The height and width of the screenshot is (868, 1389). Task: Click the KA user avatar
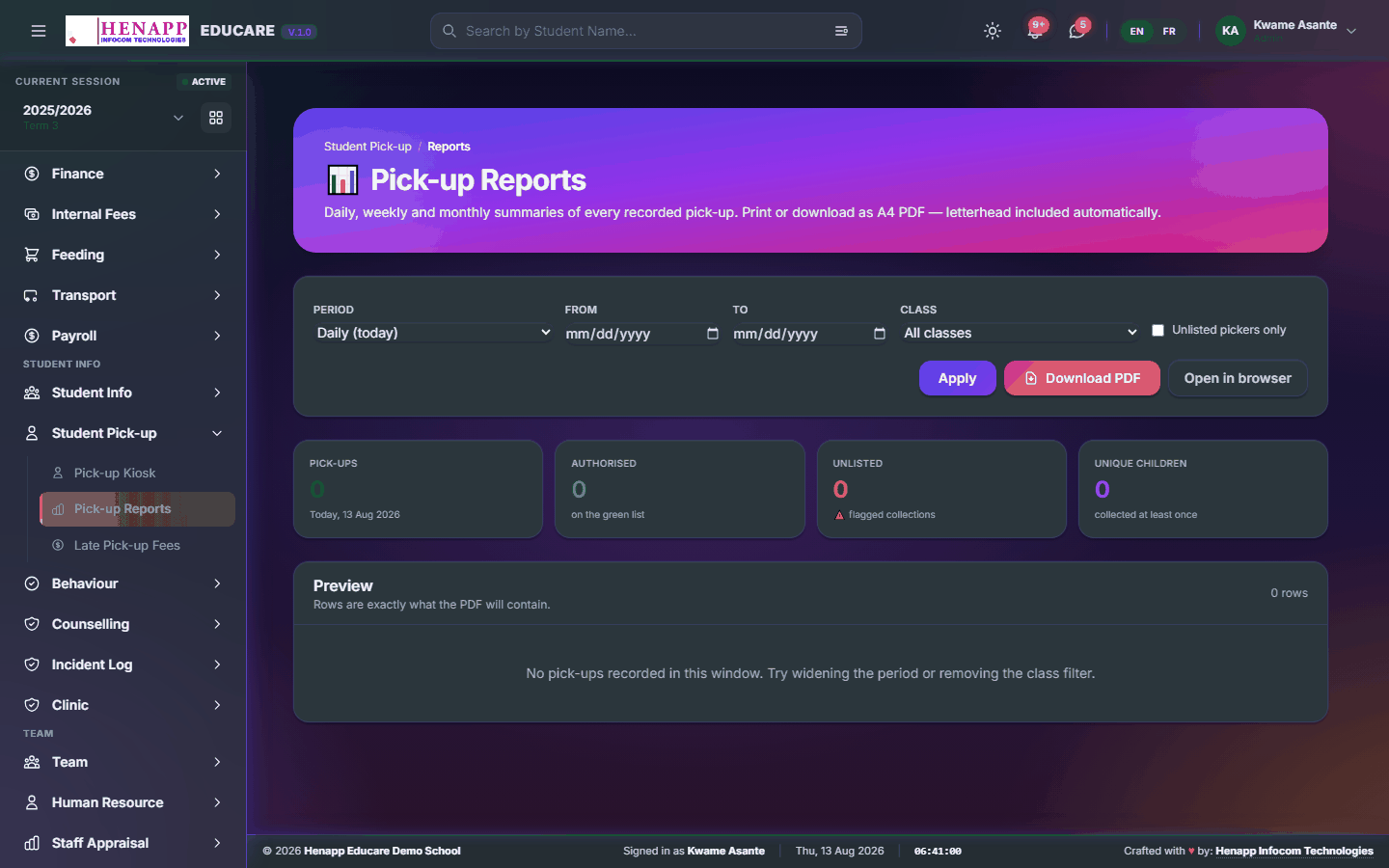pyautogui.click(x=1230, y=31)
